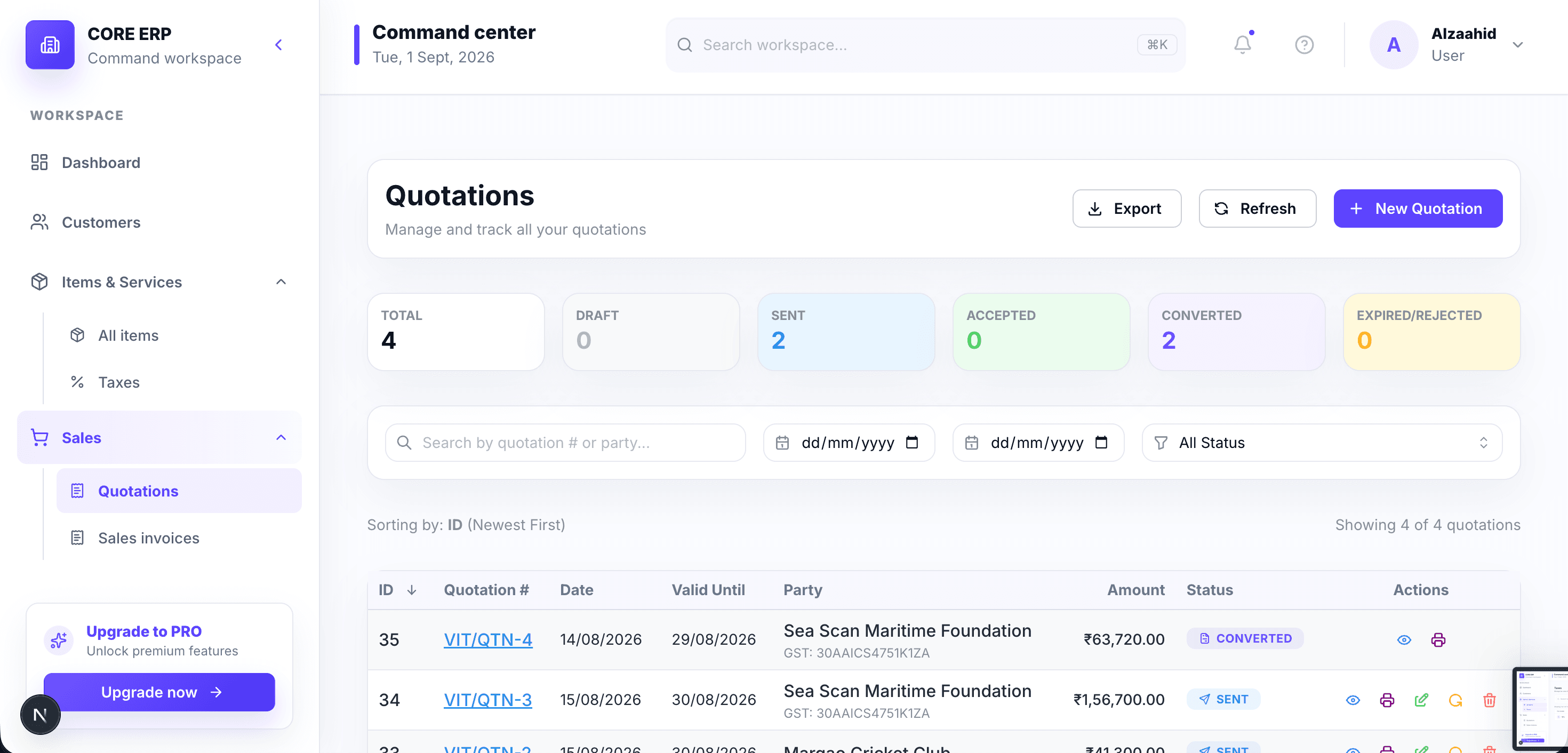Click the EXPIRED/REJECTED stat card
The image size is (1568, 753).
click(1431, 332)
